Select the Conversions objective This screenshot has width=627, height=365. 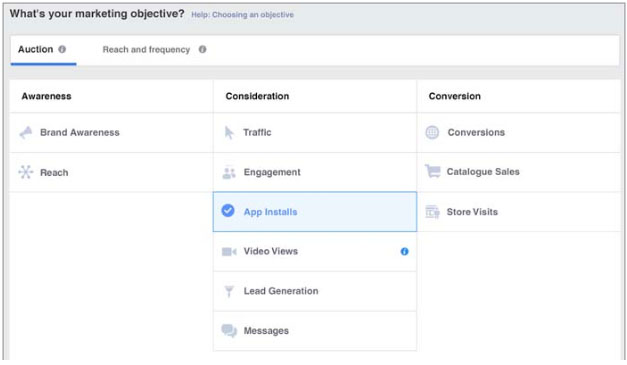(x=519, y=132)
